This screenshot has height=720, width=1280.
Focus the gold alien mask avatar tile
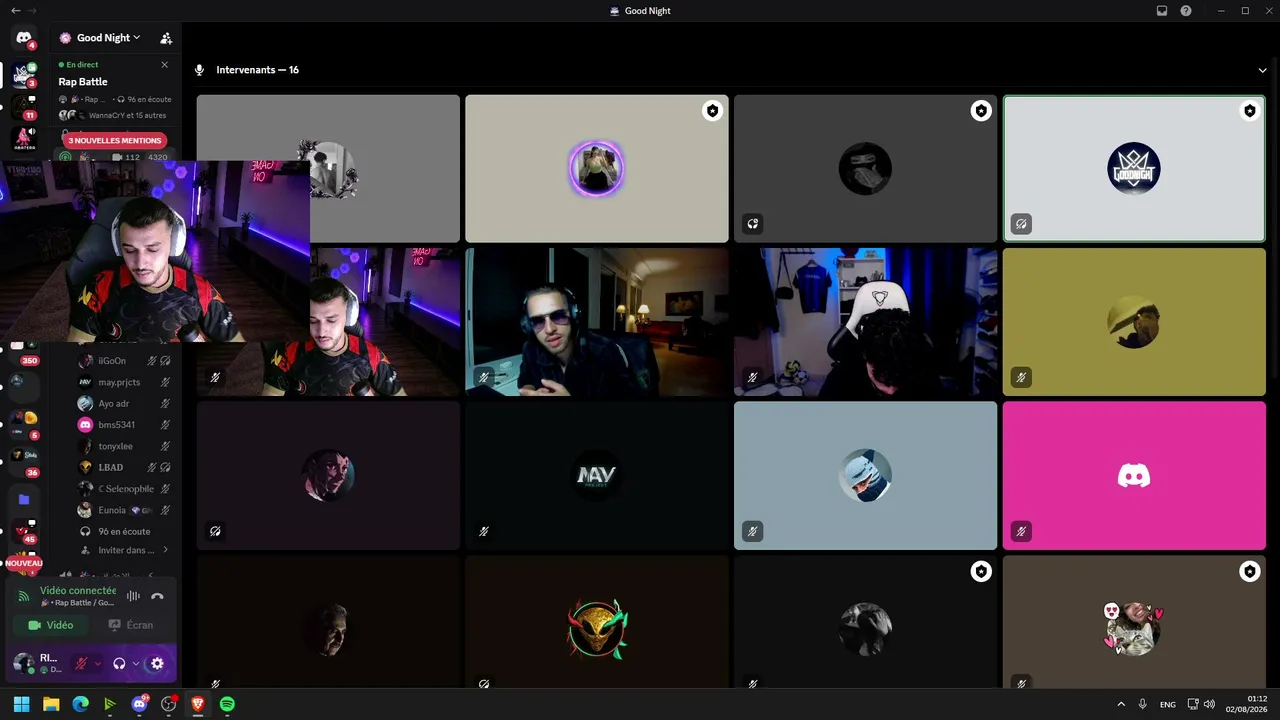tap(597, 623)
